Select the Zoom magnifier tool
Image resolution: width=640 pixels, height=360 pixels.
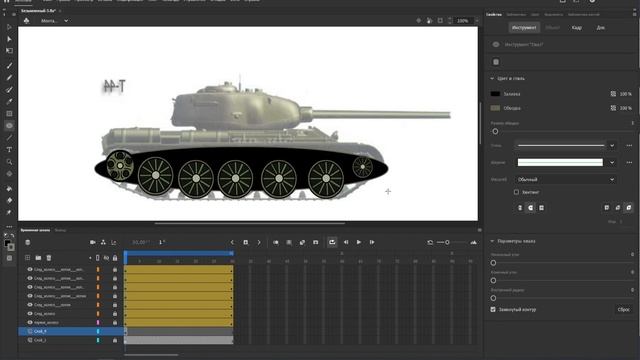click(9, 162)
